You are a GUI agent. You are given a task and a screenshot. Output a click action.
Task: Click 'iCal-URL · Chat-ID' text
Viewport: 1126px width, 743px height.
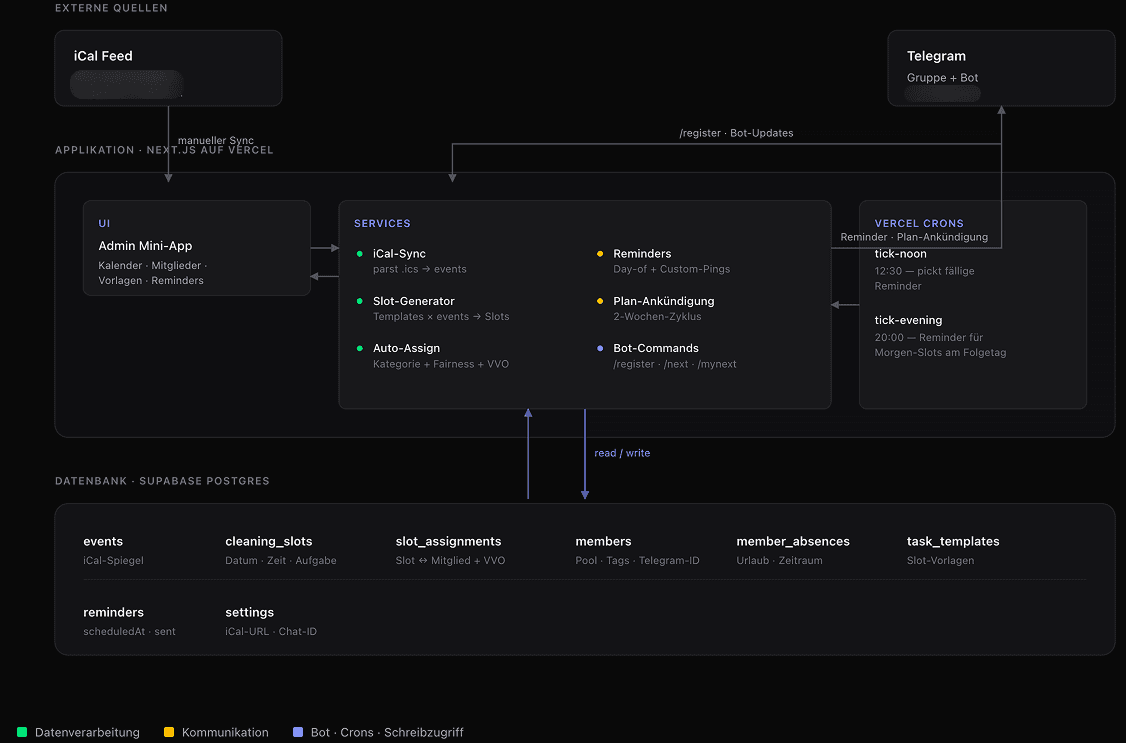(271, 632)
